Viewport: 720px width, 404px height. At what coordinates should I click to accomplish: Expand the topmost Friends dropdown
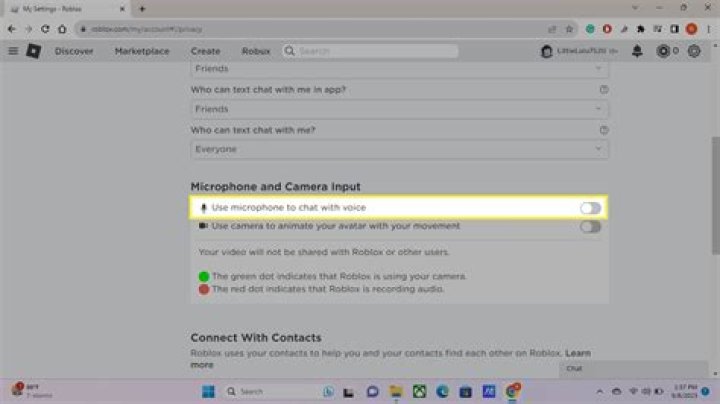click(399, 69)
